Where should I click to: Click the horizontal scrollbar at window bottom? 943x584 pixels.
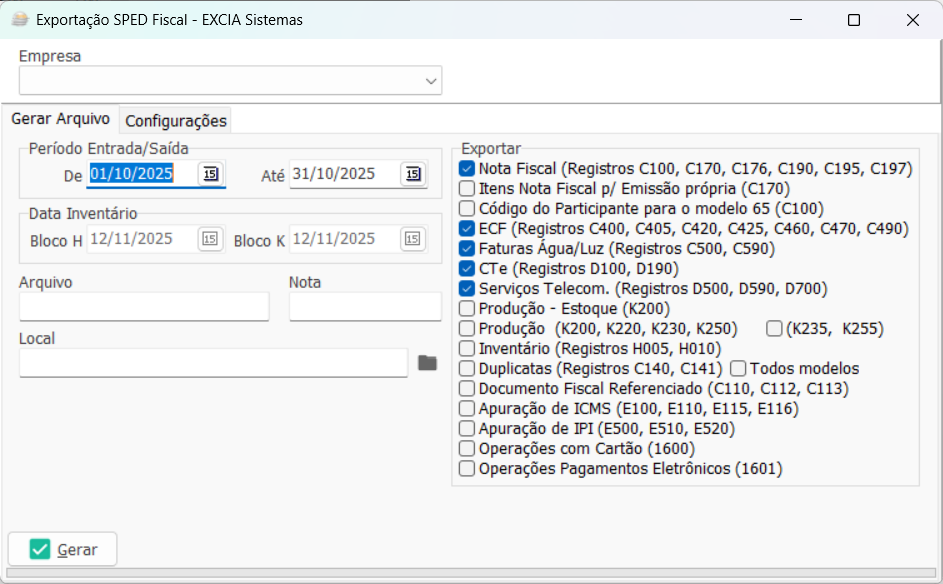click(470, 574)
